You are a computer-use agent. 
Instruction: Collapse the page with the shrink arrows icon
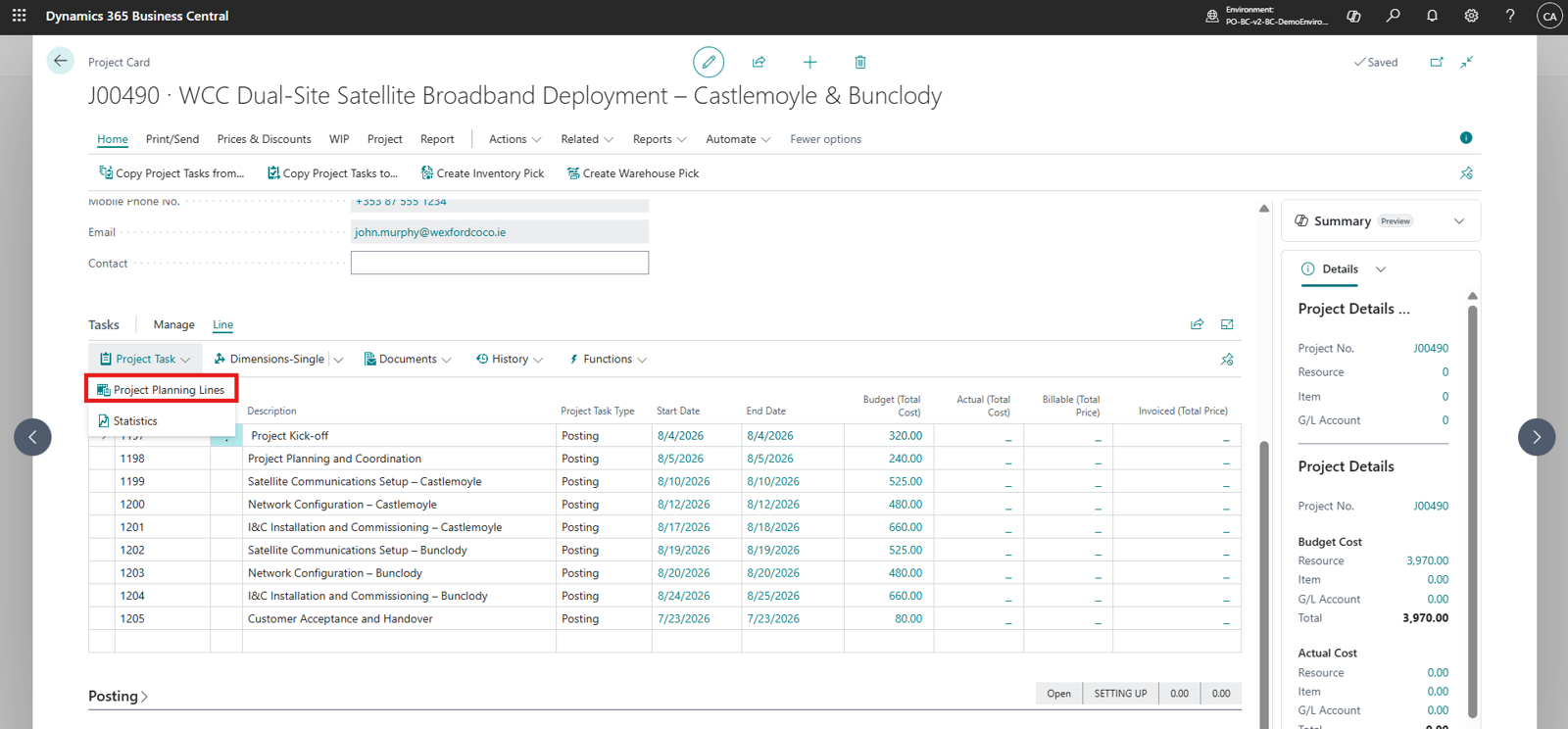(x=1467, y=62)
